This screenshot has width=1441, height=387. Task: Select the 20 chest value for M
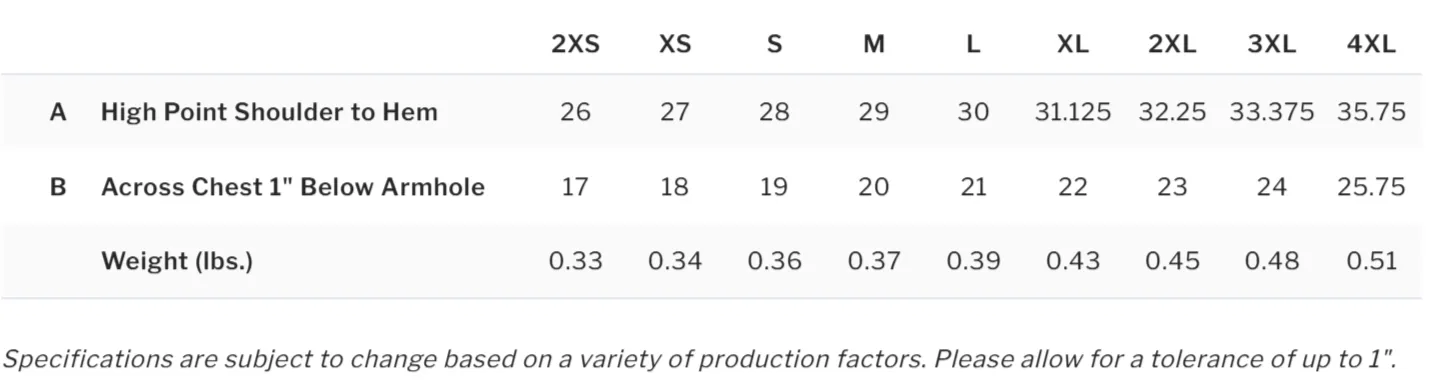pos(874,187)
